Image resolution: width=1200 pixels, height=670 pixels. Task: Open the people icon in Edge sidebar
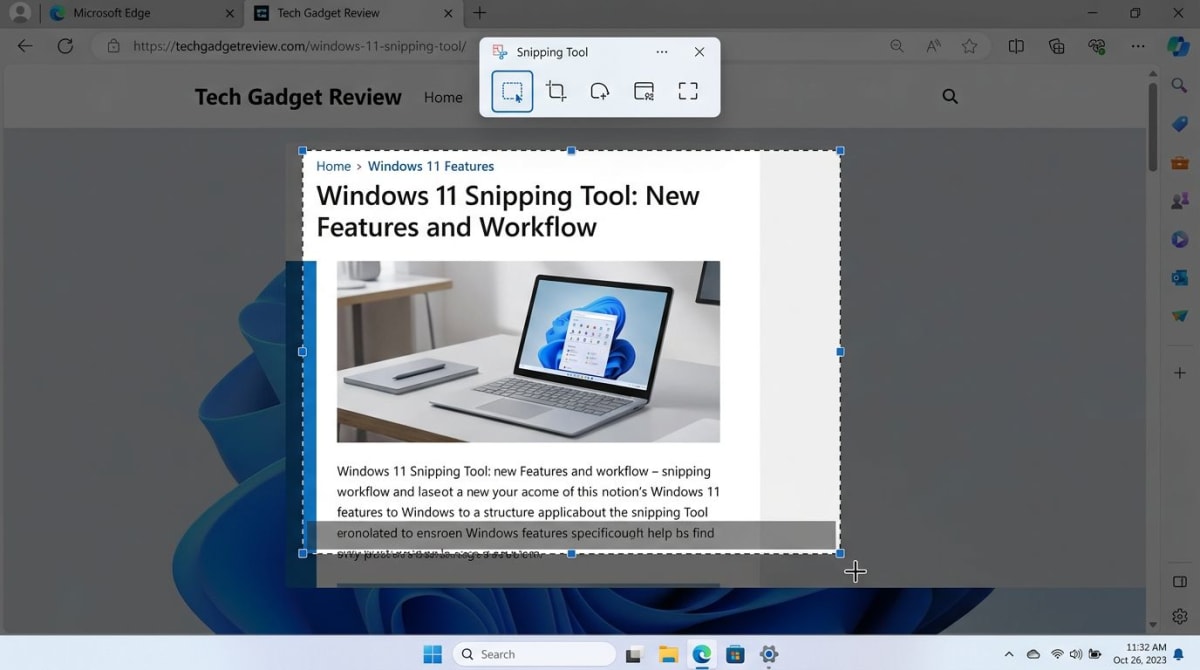(x=1179, y=201)
